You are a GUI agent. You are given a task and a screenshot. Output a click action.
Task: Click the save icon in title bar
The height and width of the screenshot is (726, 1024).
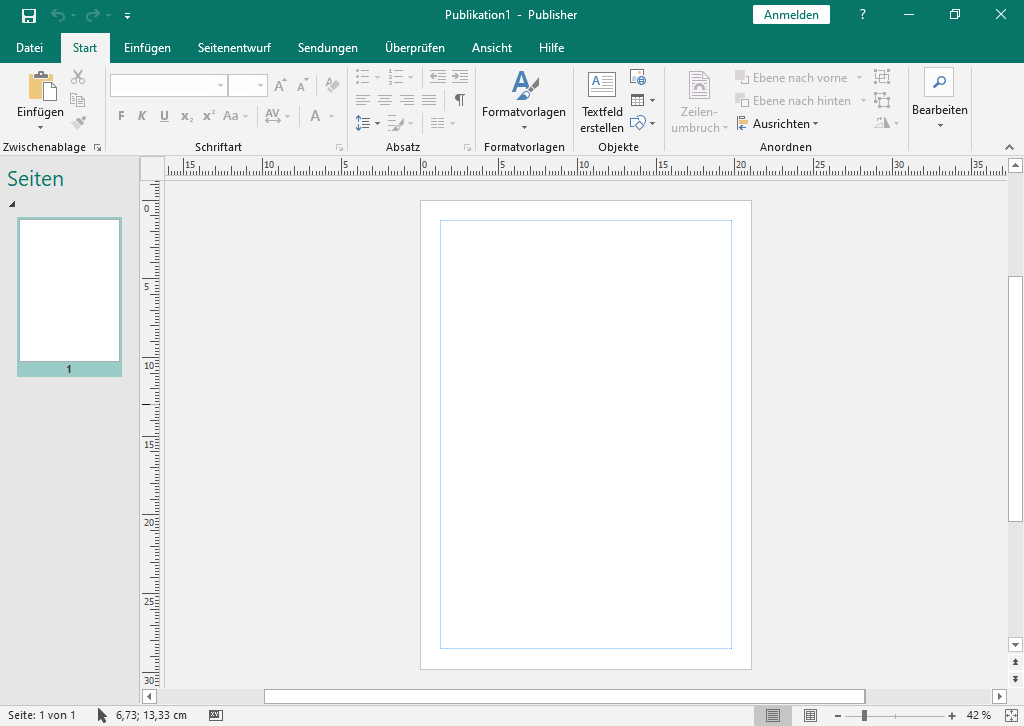pos(29,15)
